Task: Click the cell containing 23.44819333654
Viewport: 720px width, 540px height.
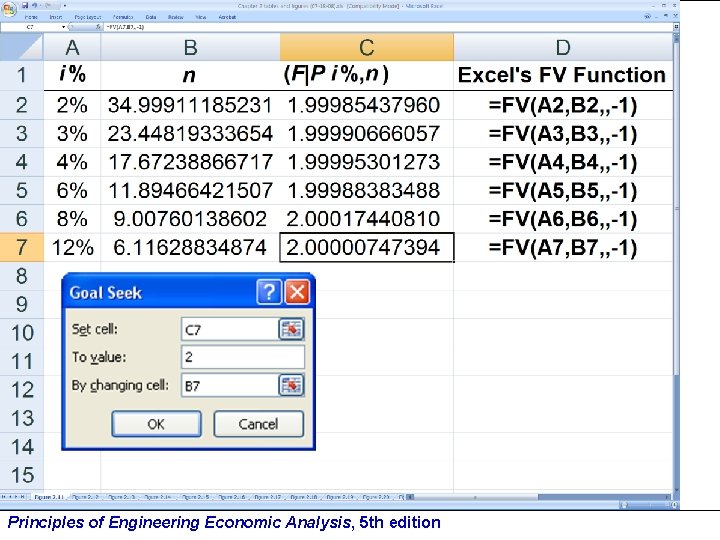Action: (190, 134)
